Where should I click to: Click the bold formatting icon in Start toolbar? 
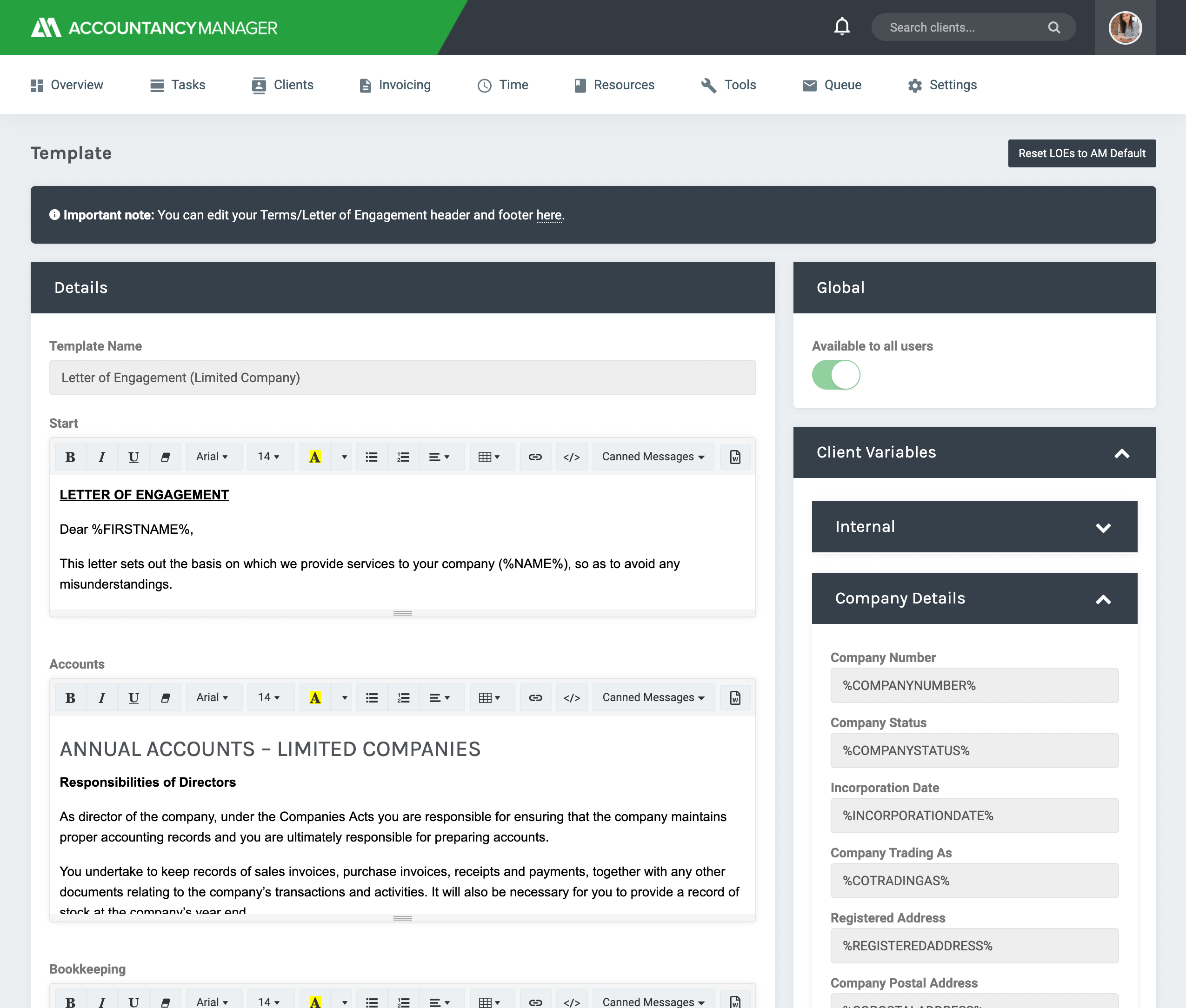click(x=70, y=457)
